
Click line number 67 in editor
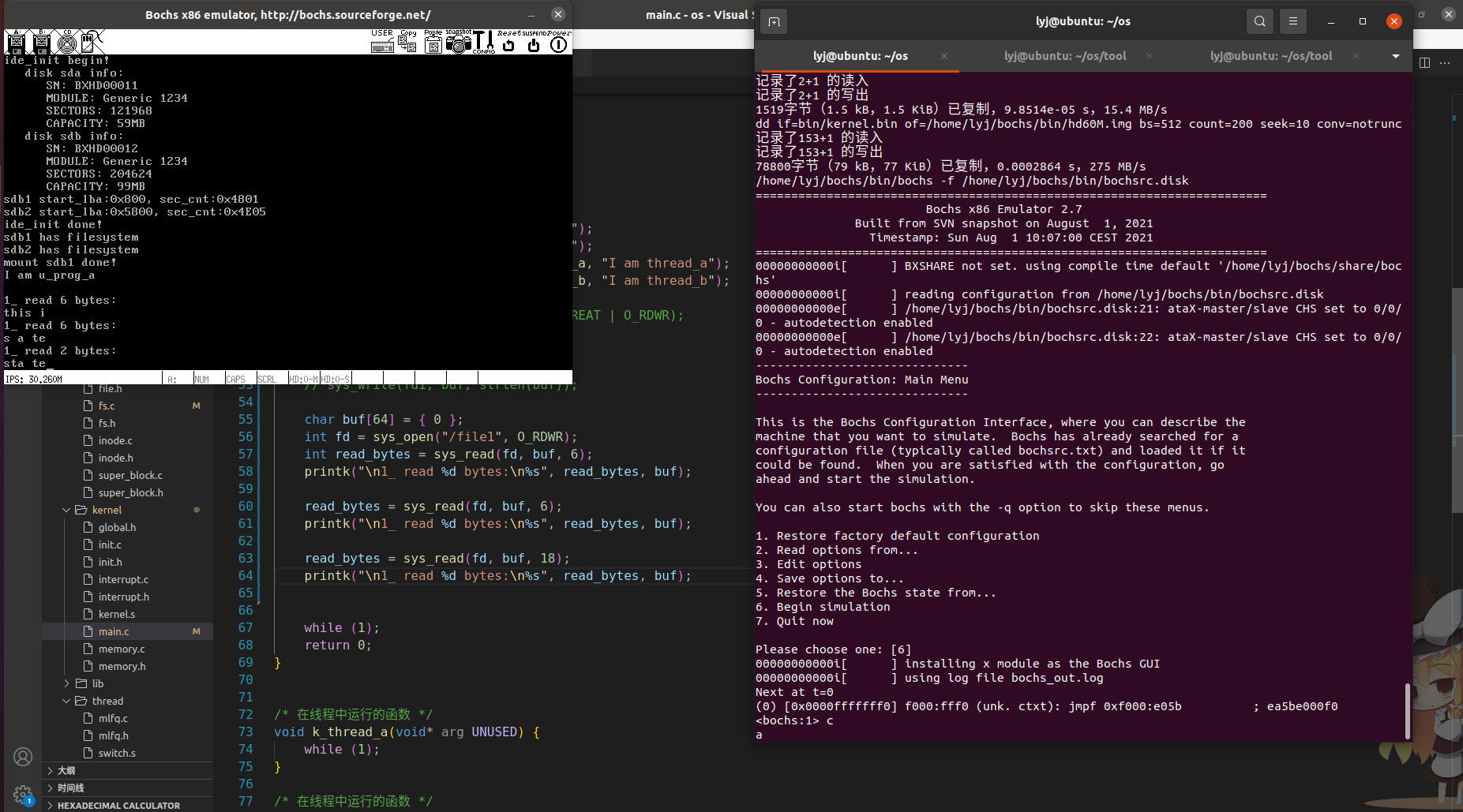[x=246, y=627]
